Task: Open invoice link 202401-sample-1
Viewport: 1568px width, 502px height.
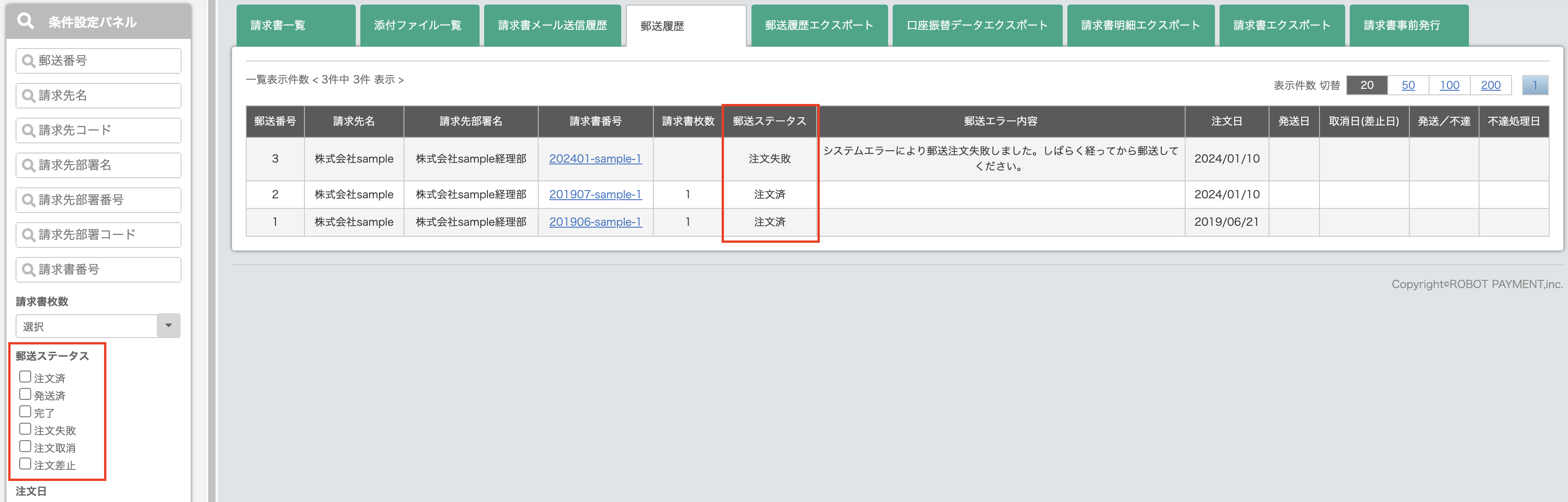Action: (595, 158)
